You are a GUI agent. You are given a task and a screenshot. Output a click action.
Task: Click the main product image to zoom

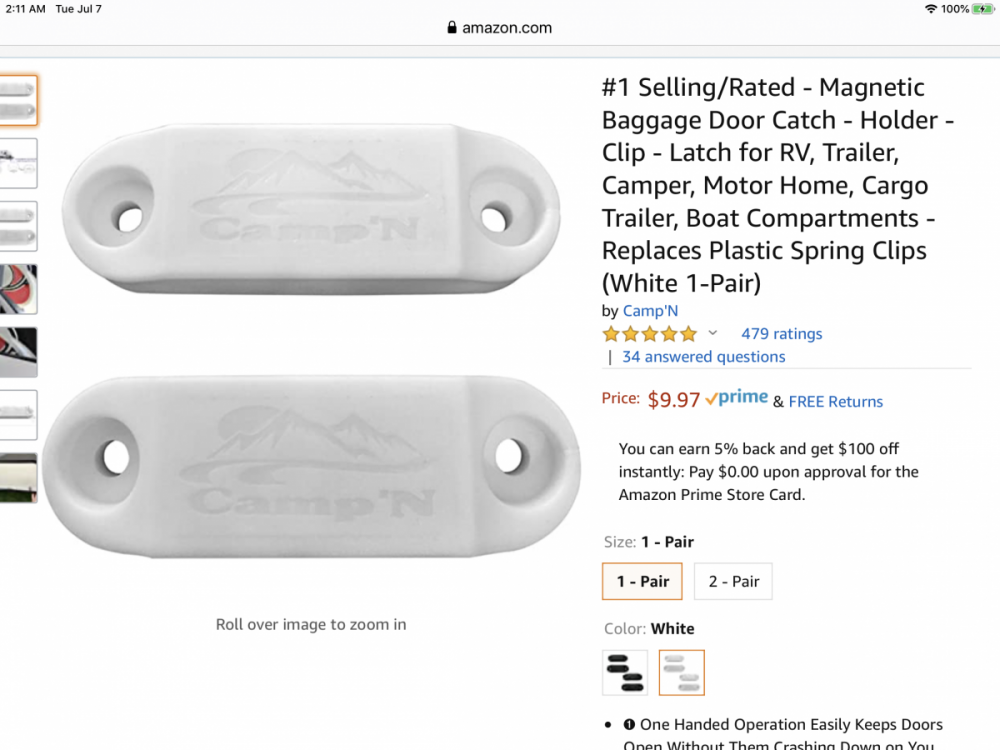coord(311,338)
